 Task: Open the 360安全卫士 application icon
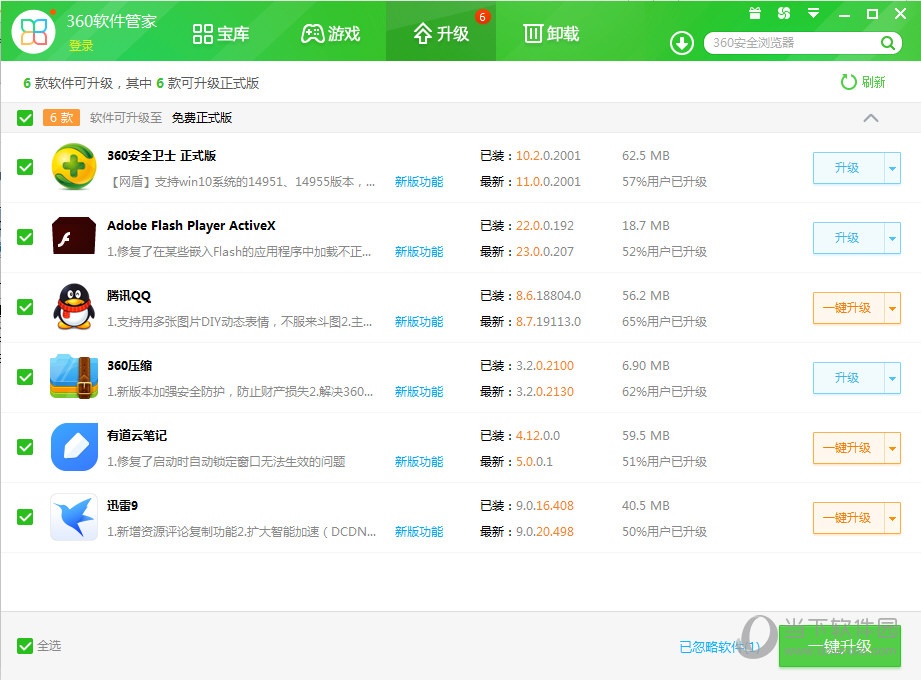coord(73,167)
